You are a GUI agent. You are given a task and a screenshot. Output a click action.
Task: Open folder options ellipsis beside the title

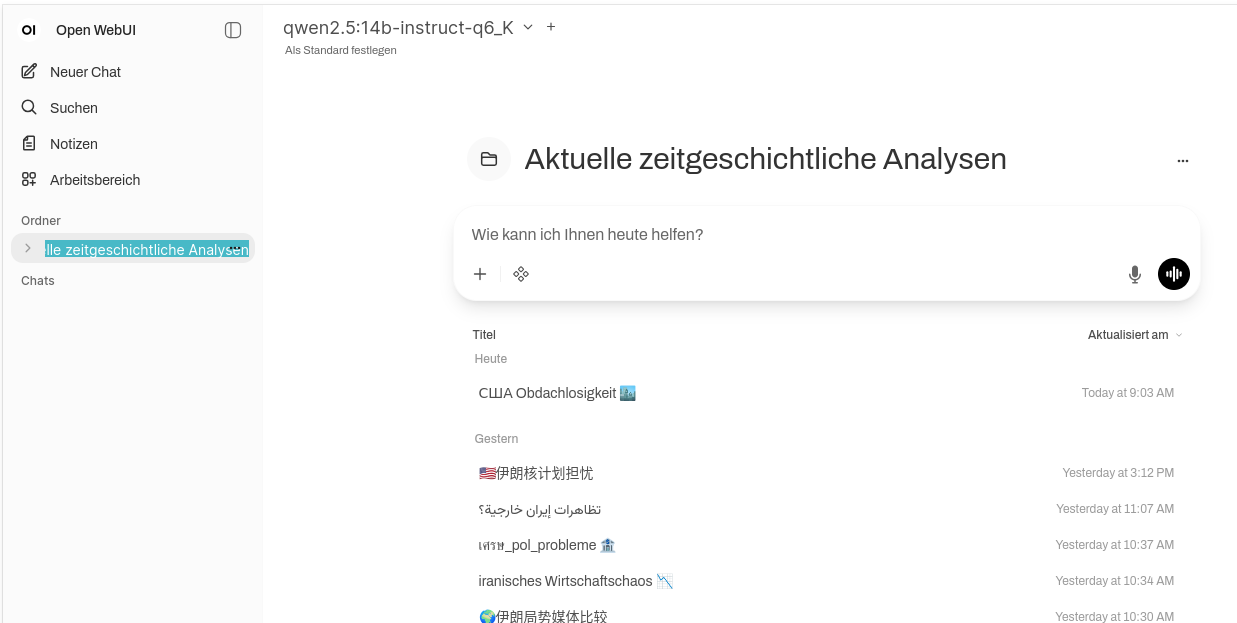pos(1183,160)
